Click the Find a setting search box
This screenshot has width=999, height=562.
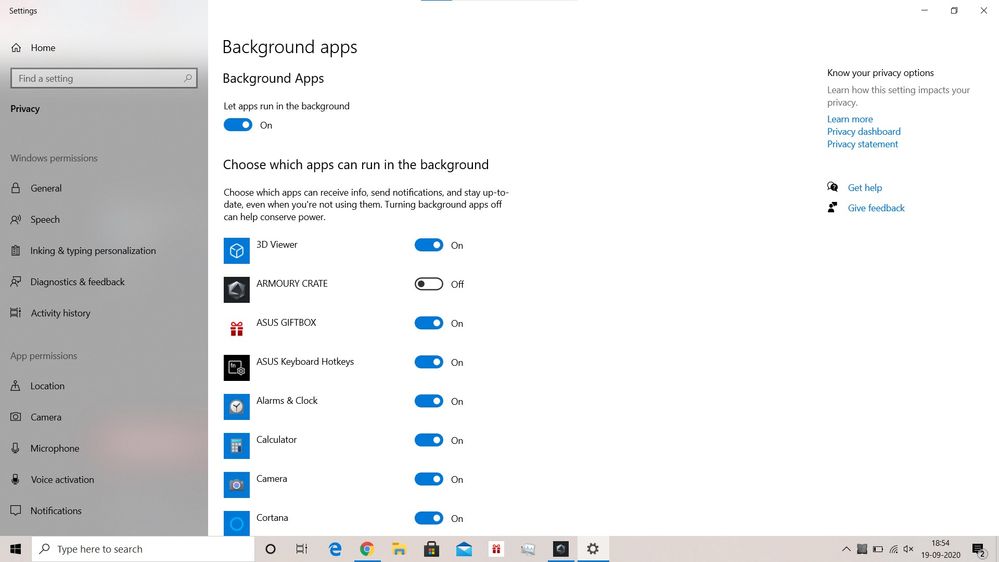tap(98, 78)
